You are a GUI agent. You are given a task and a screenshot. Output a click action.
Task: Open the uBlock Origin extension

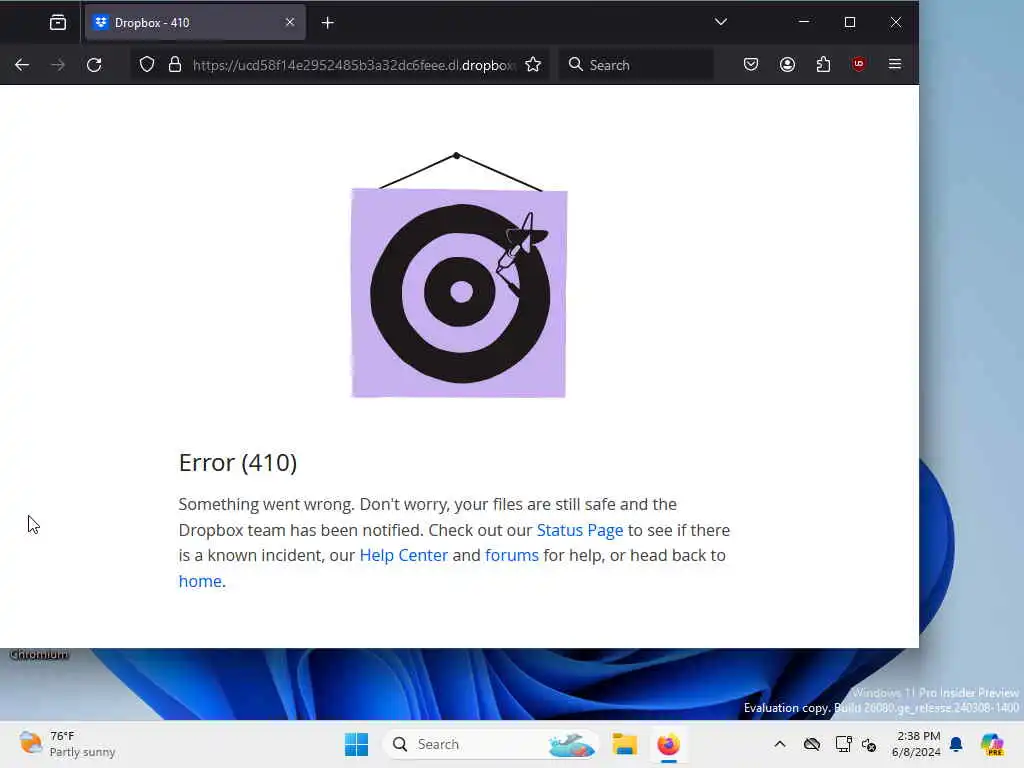pos(859,64)
